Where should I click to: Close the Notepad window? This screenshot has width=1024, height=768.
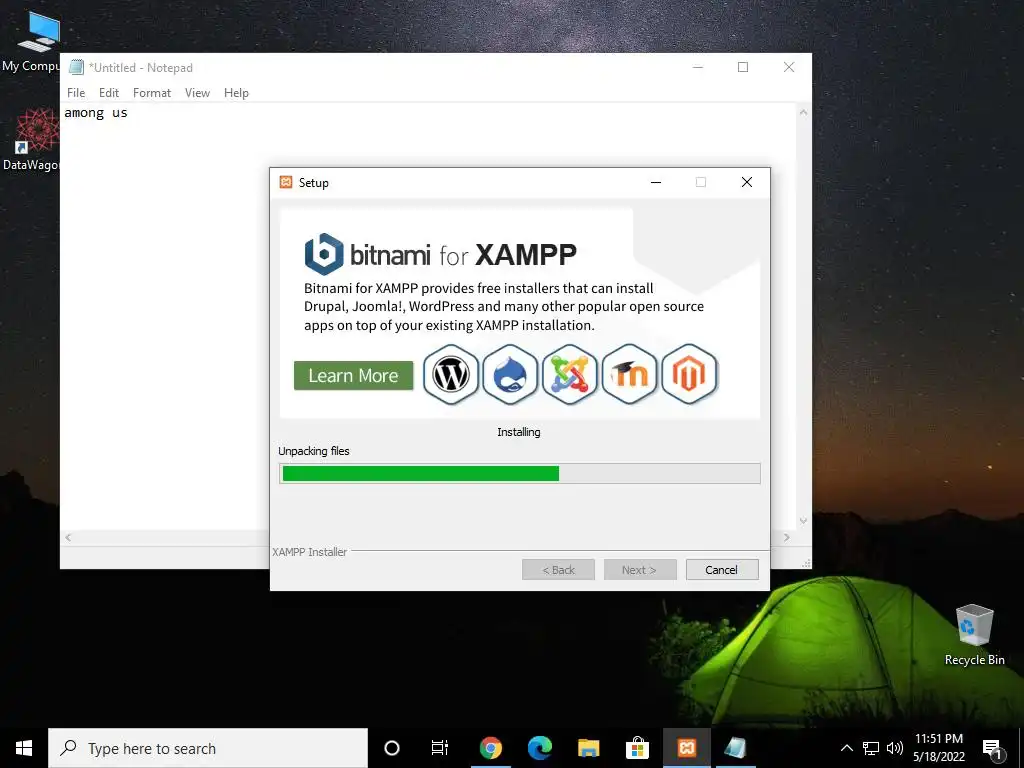point(789,67)
